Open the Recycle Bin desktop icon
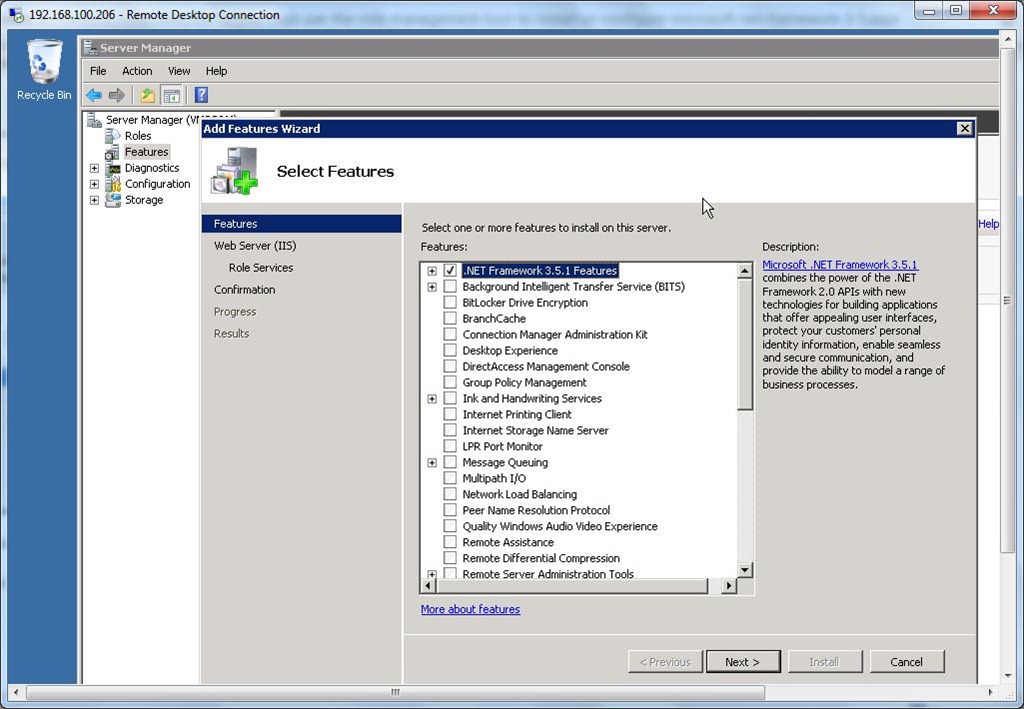This screenshot has width=1024, height=709. [44, 69]
